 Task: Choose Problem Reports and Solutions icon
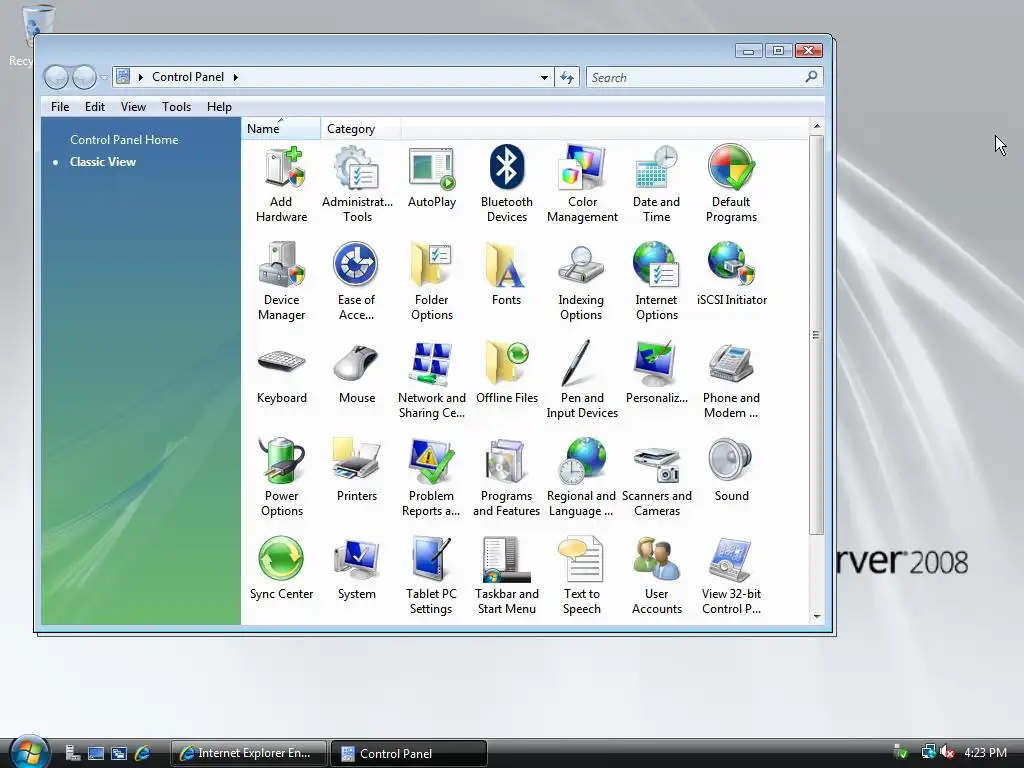tap(431, 477)
